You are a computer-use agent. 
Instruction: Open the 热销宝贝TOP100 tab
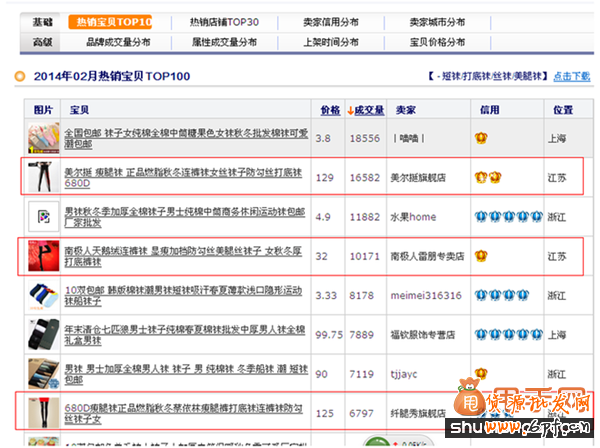pyautogui.click(x=112, y=21)
